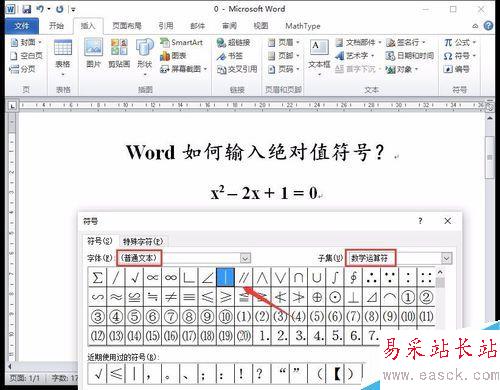The width and height of the screenshot is (500, 390).
Task: Switch to the References (引用) tab
Action: (166, 26)
